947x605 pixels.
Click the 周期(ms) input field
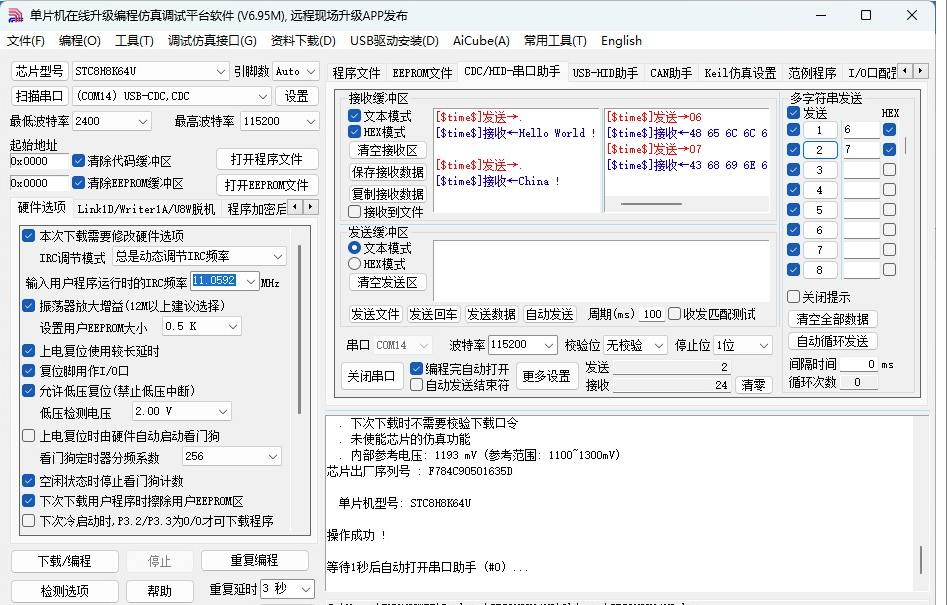(x=651, y=314)
